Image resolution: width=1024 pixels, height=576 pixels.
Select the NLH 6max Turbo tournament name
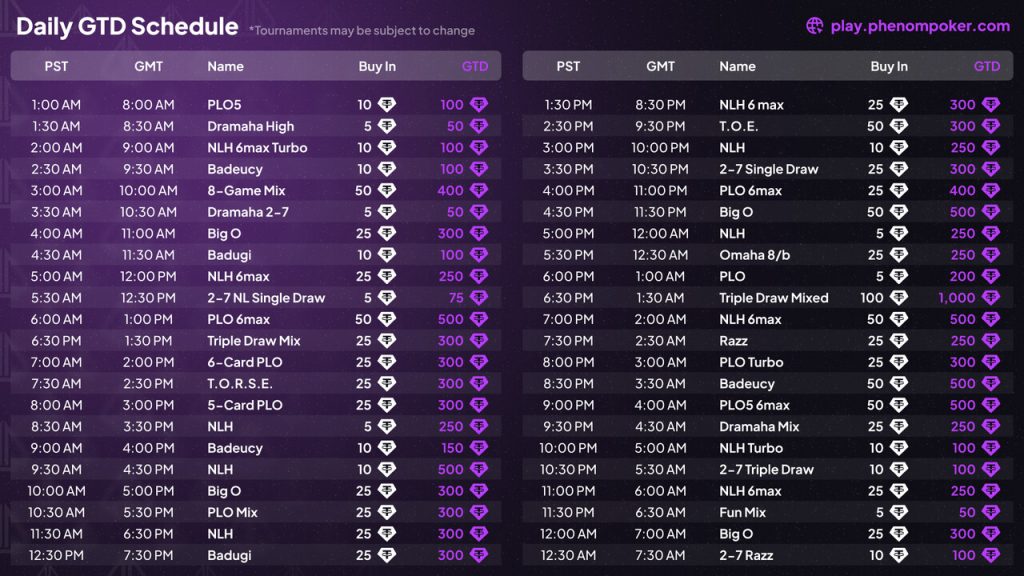[x=257, y=148]
